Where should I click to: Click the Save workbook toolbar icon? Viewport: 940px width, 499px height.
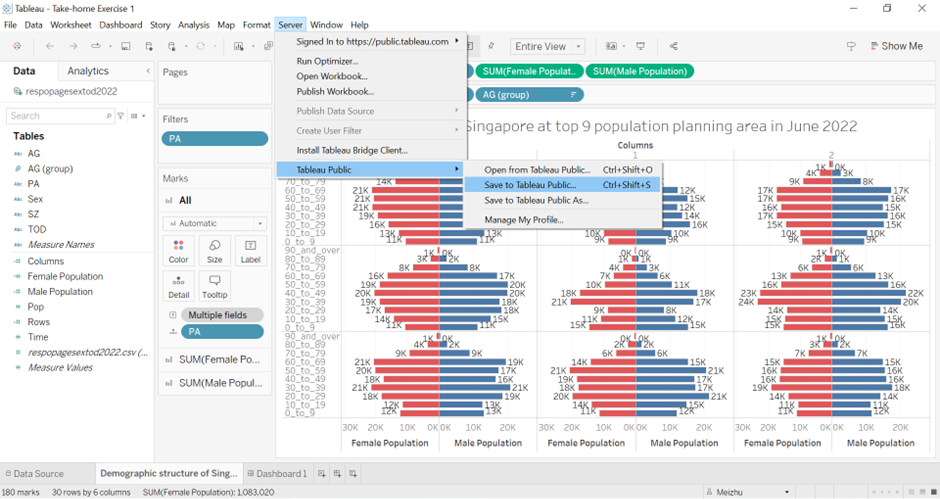pyautogui.click(x=125, y=46)
